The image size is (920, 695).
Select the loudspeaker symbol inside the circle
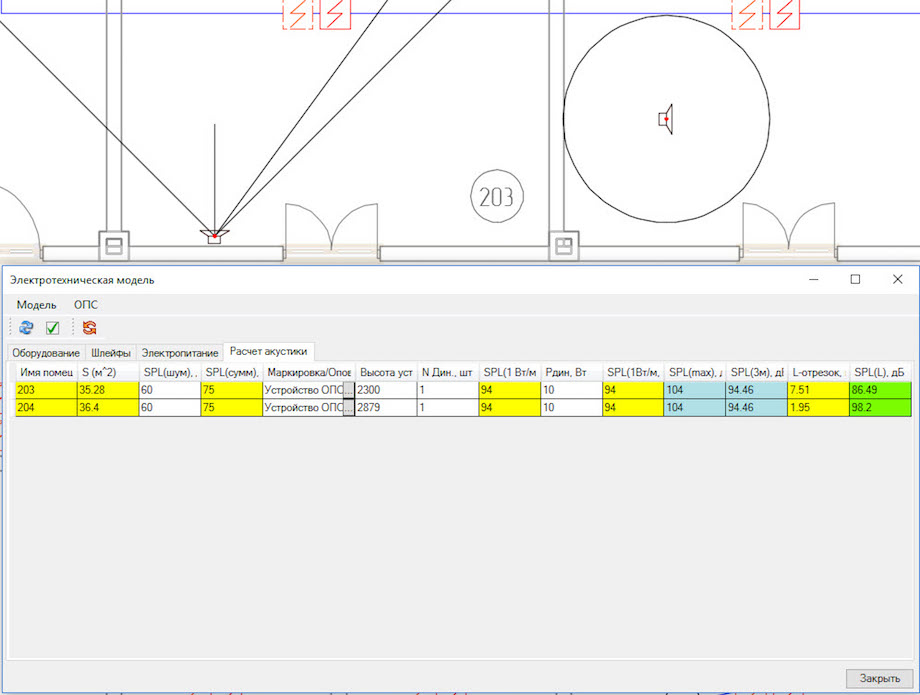pyautogui.click(x=666, y=119)
